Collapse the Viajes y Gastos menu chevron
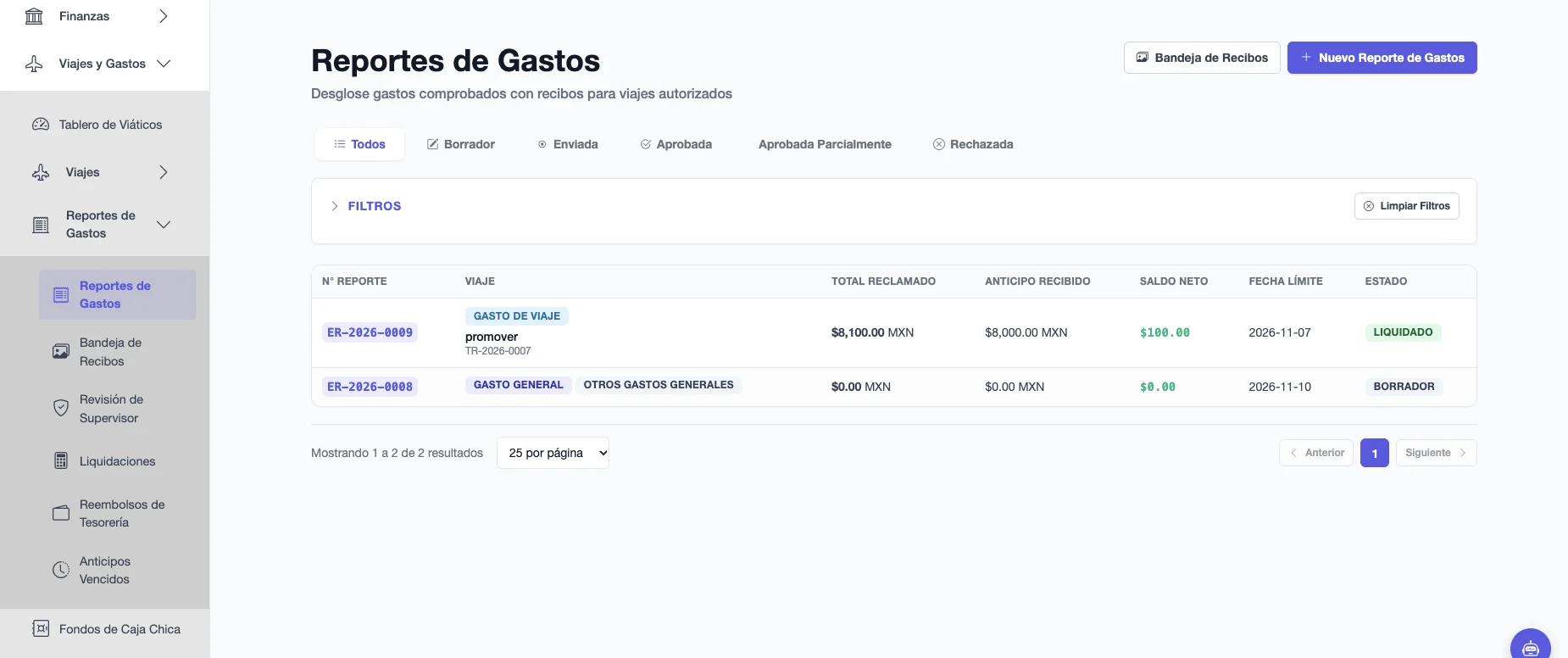1568x658 pixels. pyautogui.click(x=164, y=64)
